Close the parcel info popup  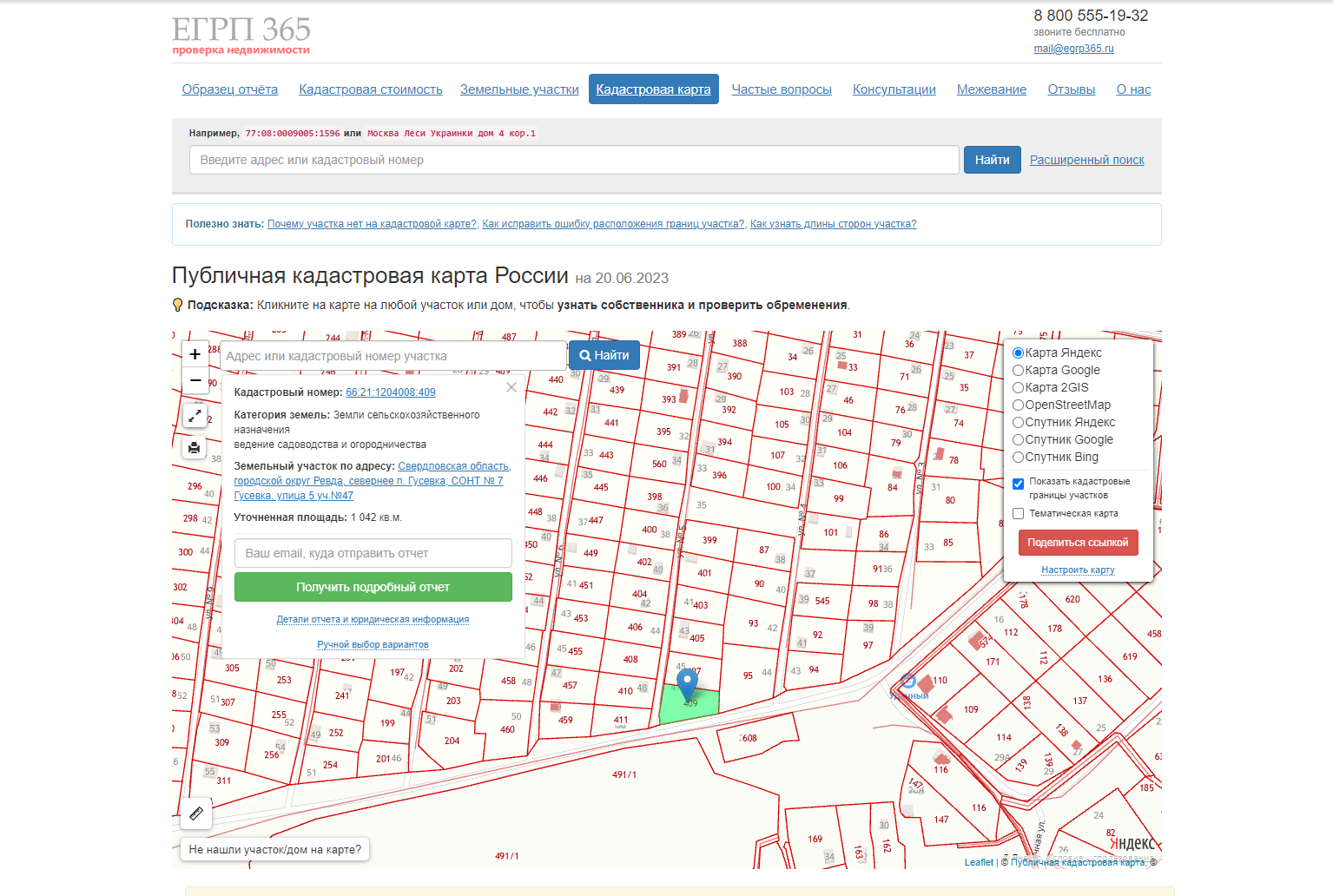[x=511, y=388]
